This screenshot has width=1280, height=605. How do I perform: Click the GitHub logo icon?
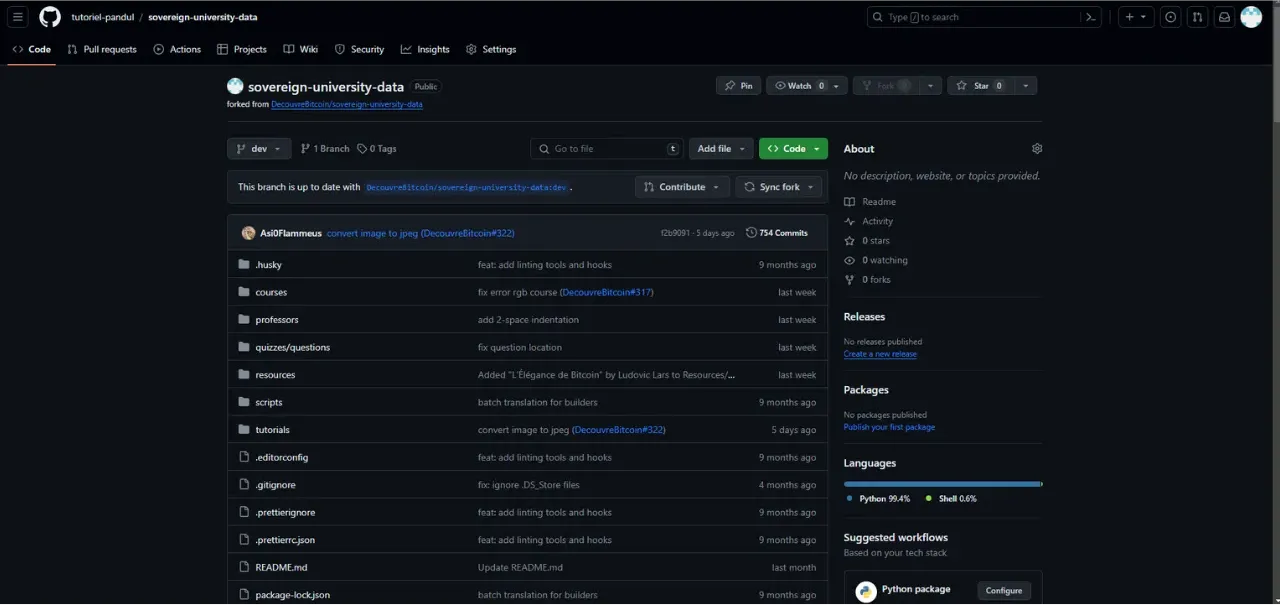[50, 17]
